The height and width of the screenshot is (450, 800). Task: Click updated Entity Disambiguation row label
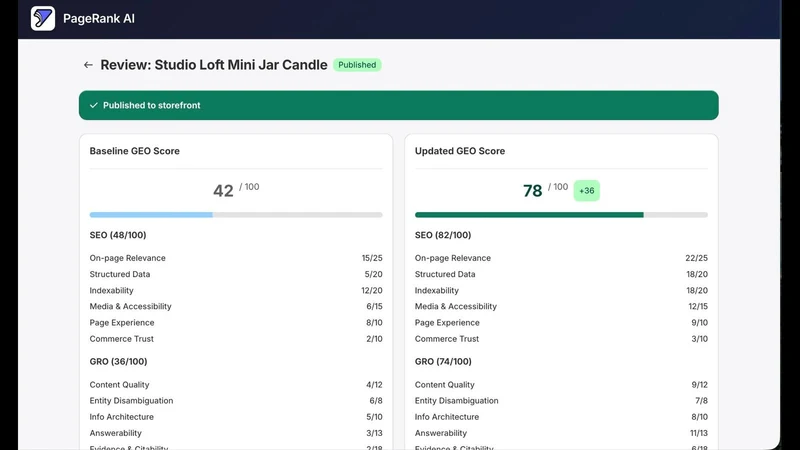[x=457, y=401]
